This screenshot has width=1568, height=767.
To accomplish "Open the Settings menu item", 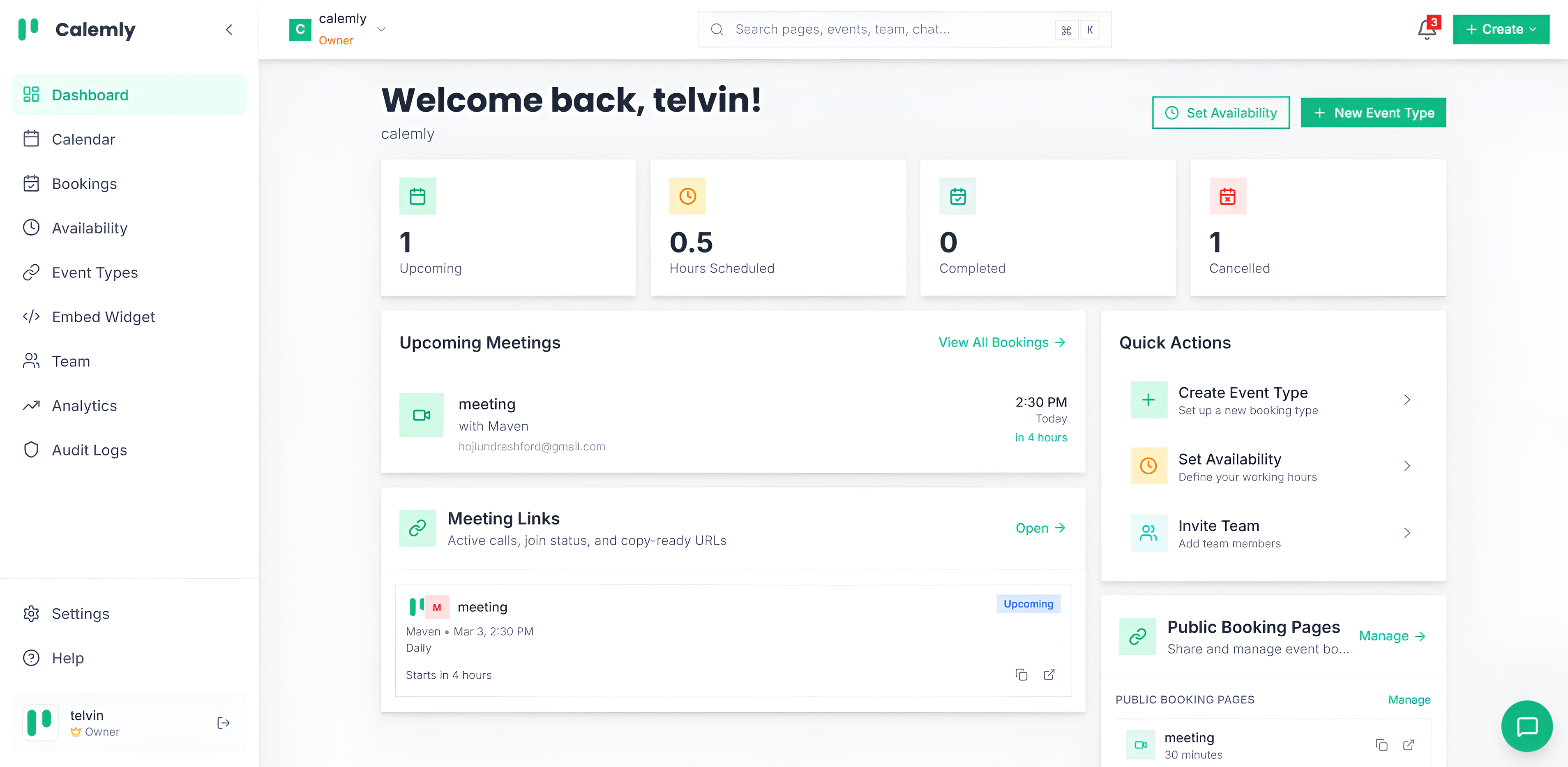I will (x=81, y=614).
